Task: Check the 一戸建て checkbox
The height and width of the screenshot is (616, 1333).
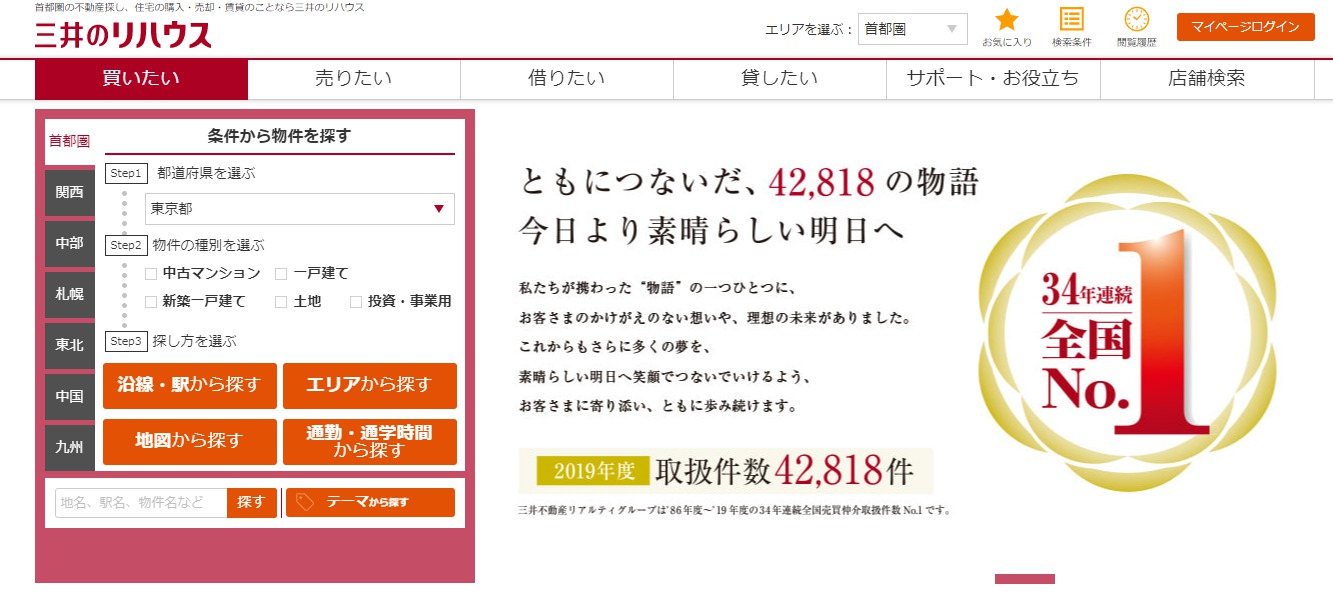Action: (x=281, y=273)
